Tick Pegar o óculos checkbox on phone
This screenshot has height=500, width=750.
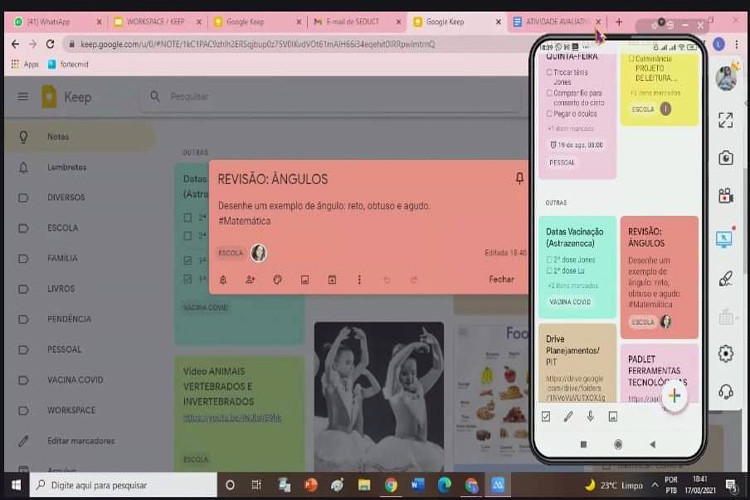point(549,114)
